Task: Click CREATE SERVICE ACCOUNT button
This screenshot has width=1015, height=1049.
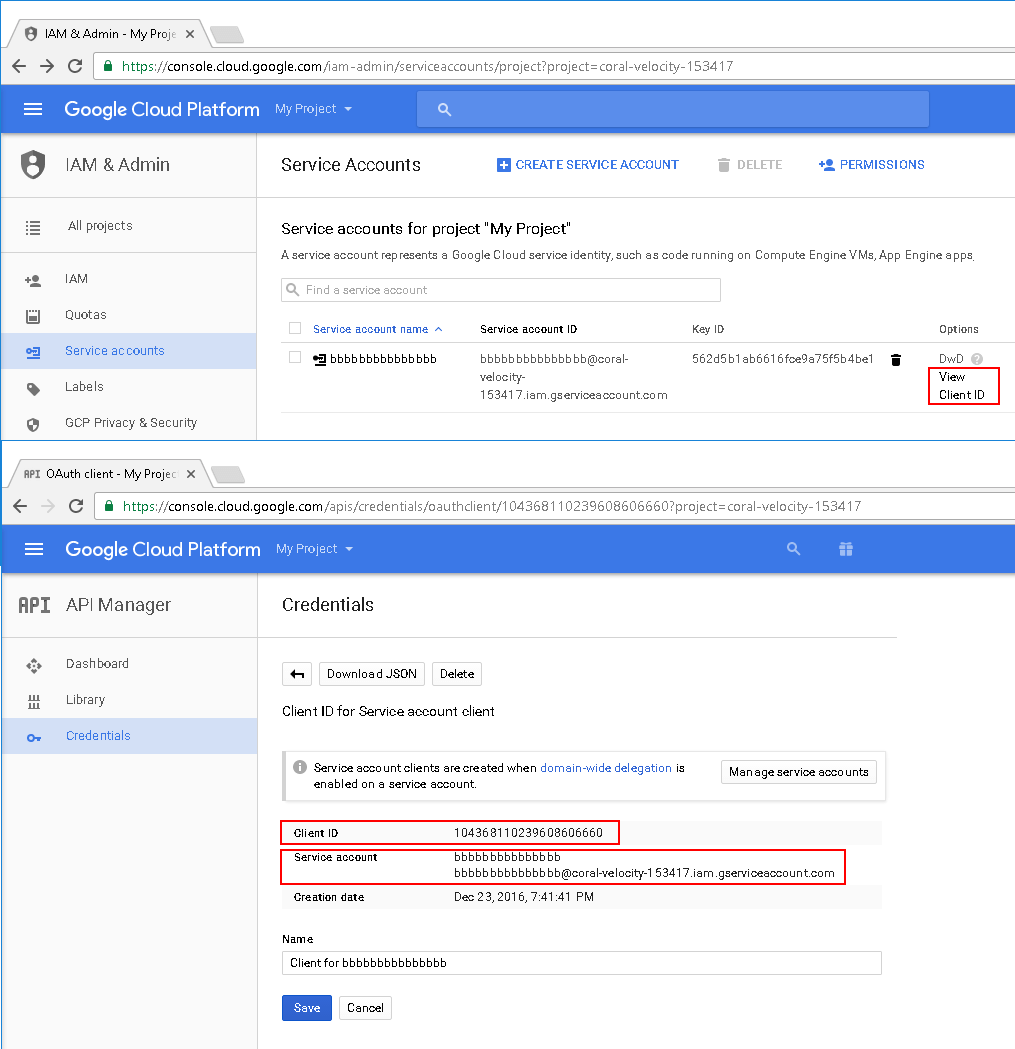Action: [x=588, y=165]
